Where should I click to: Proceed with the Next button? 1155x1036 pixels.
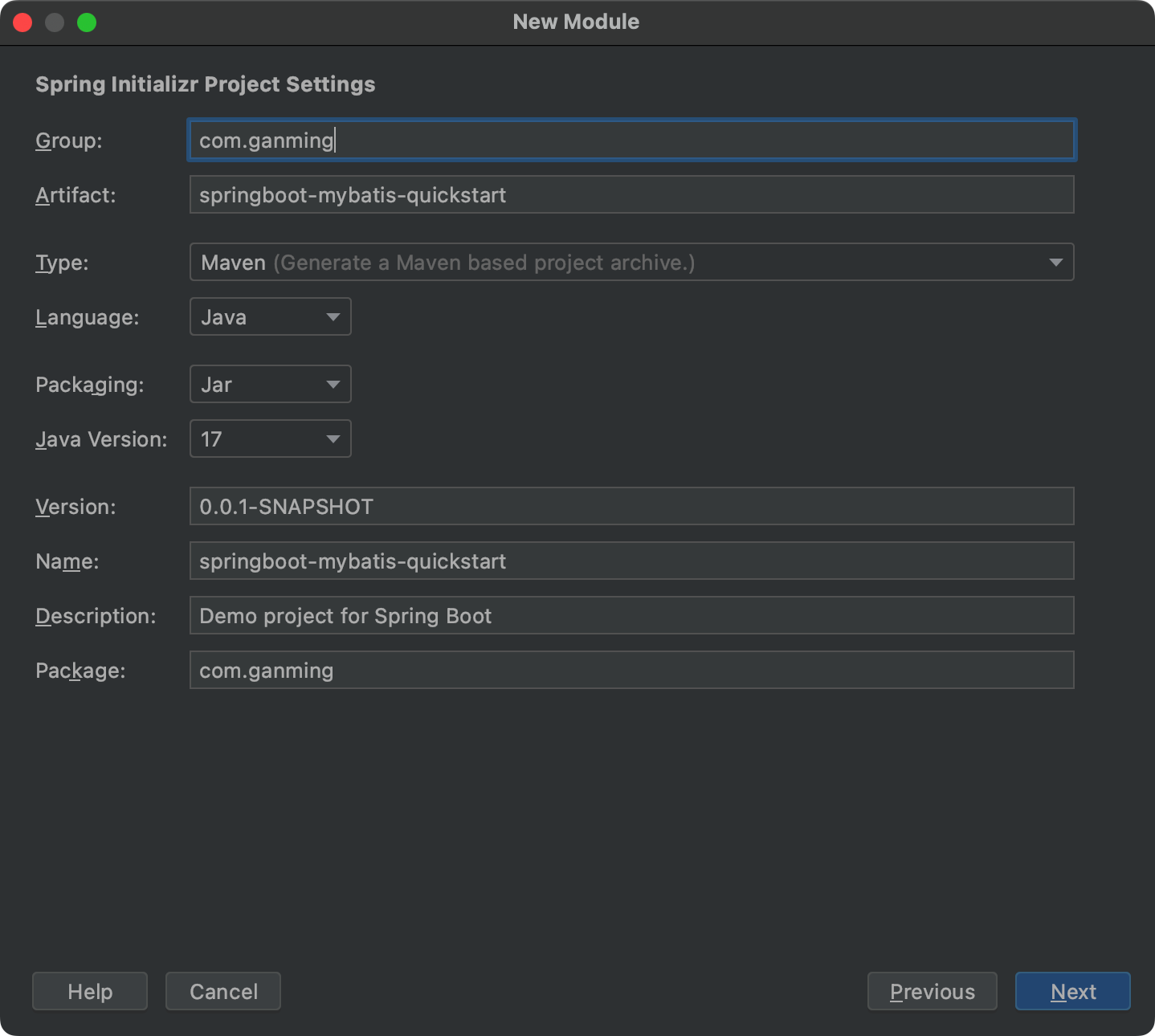coord(1073,992)
